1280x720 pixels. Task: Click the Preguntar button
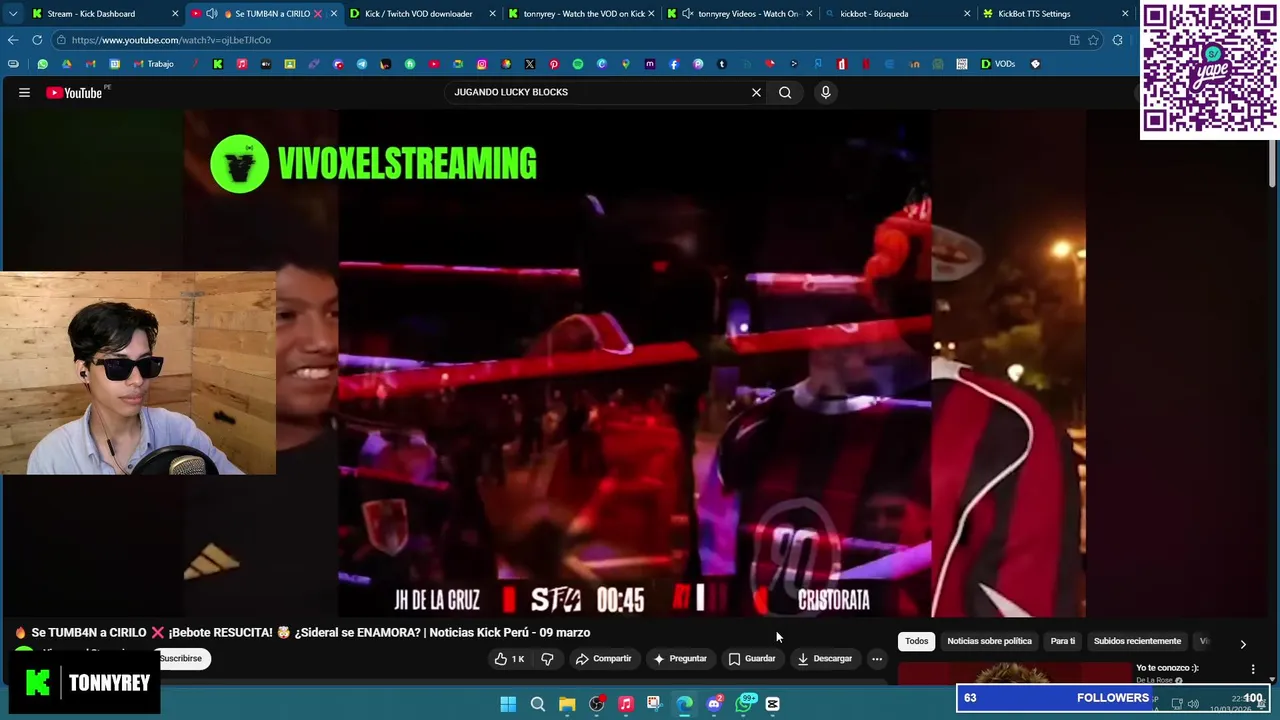(680, 659)
